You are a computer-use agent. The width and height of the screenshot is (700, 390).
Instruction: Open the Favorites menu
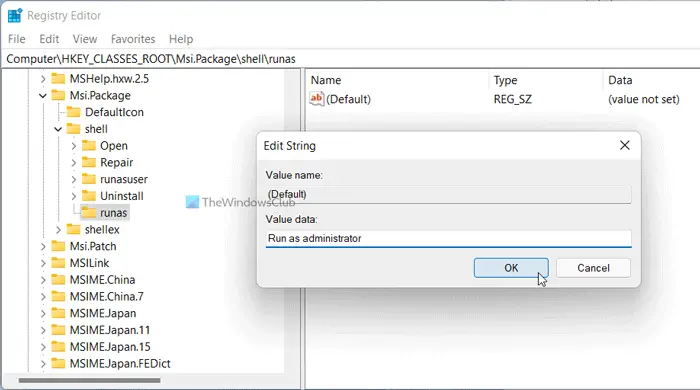[x=133, y=39]
